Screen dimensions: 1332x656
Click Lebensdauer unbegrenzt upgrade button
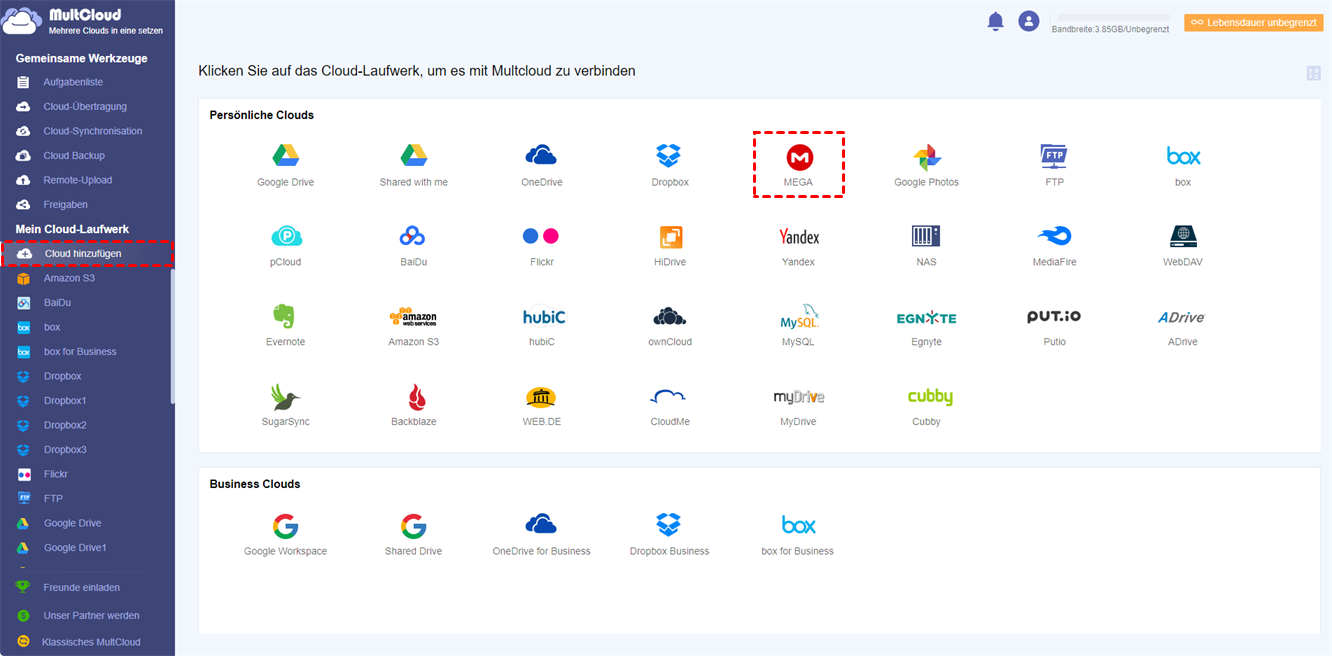click(x=1253, y=22)
